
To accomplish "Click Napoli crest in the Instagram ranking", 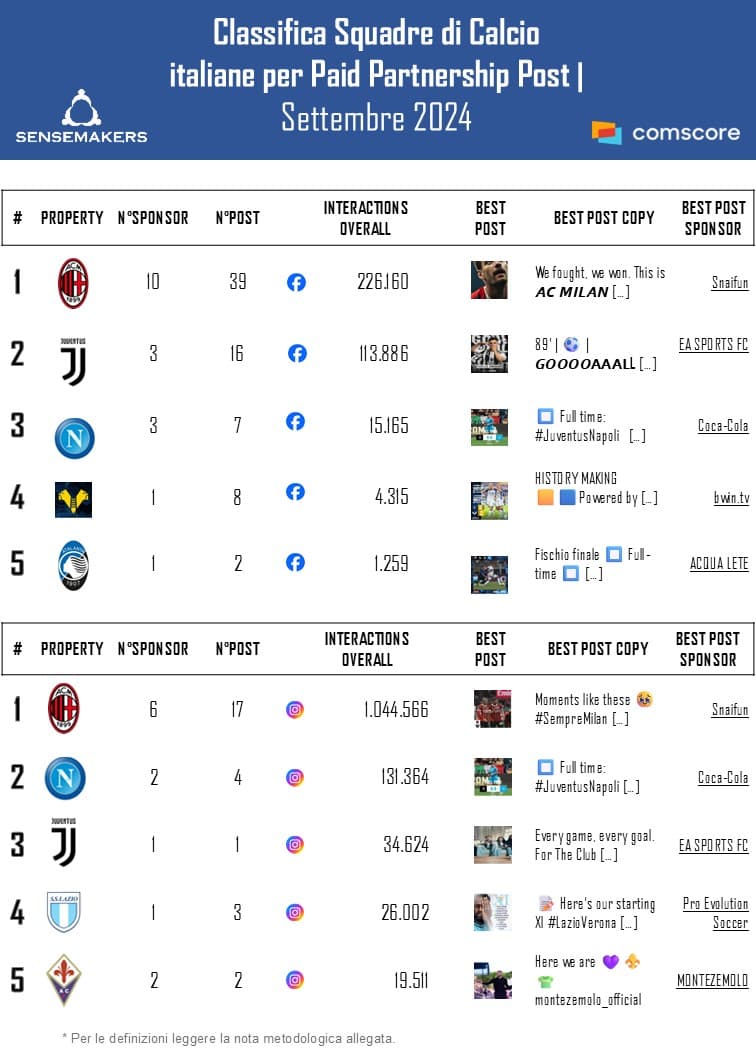I will tap(65, 778).
